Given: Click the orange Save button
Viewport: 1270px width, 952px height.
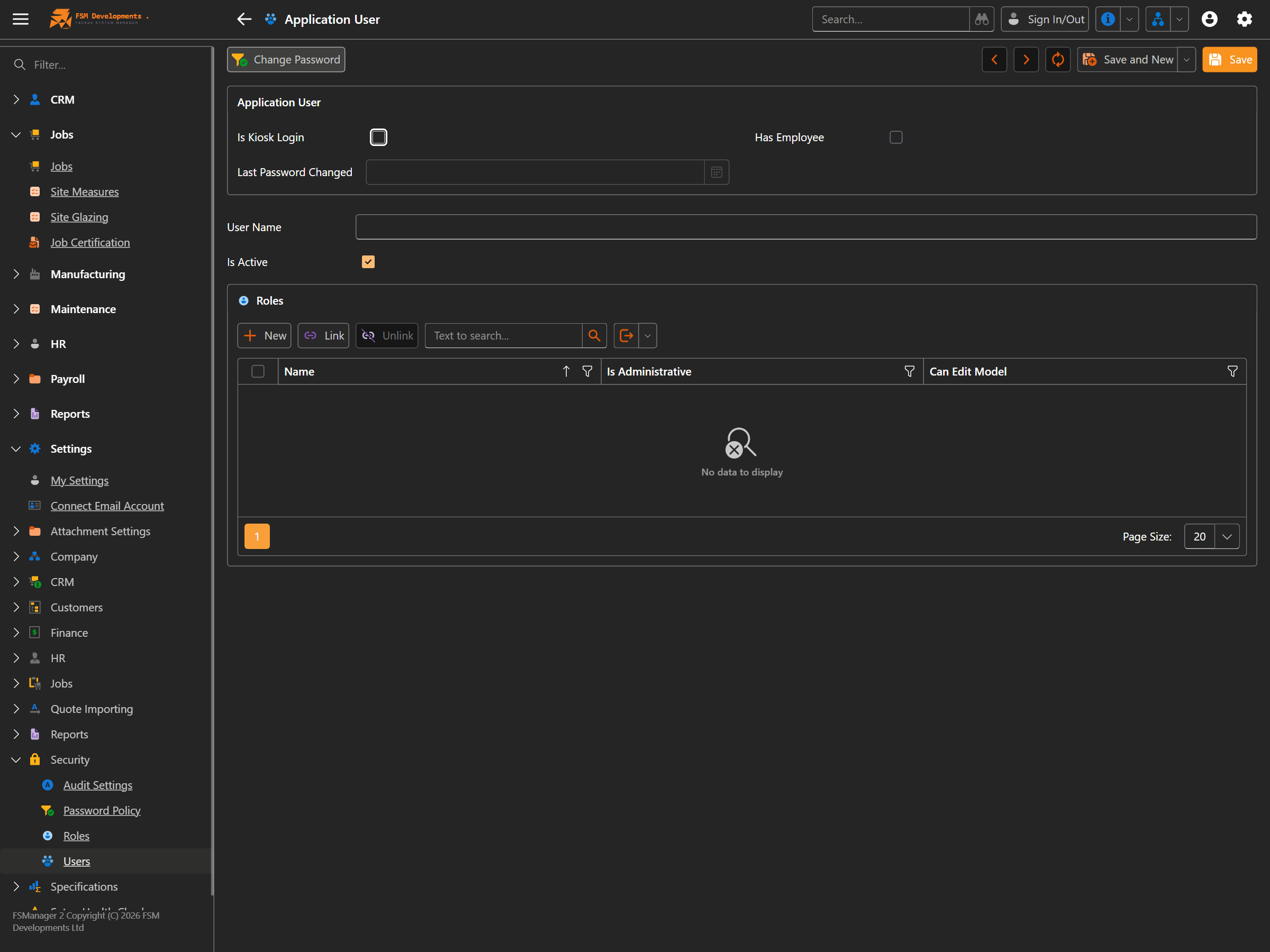Looking at the screenshot, I should pos(1230,60).
